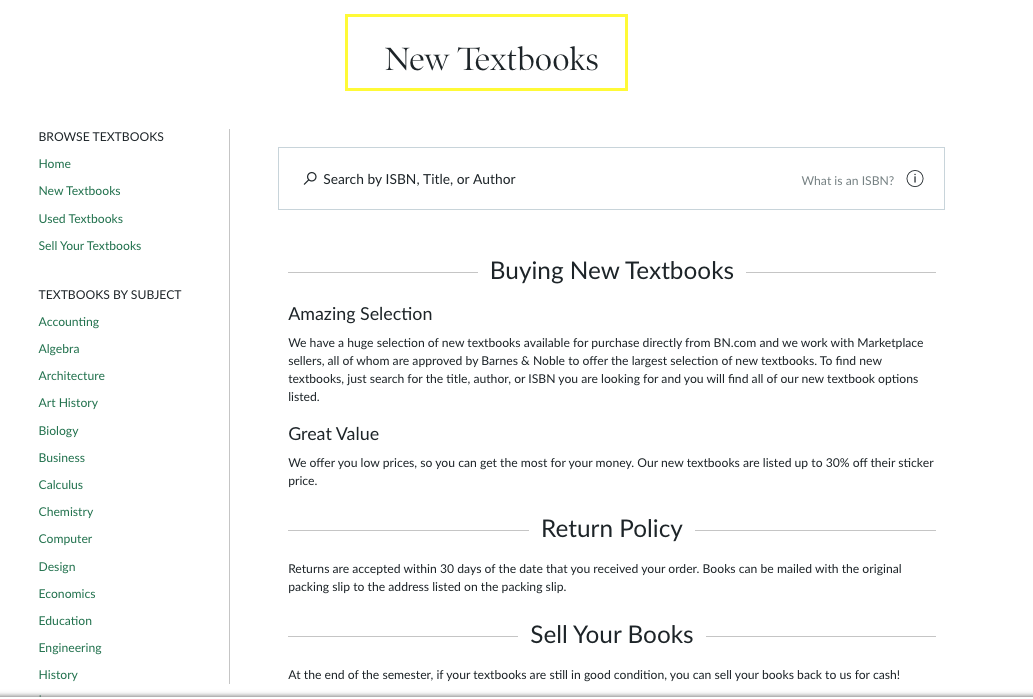Open the Business textbooks category
Viewport: 1033px width, 699px height.
[61, 457]
